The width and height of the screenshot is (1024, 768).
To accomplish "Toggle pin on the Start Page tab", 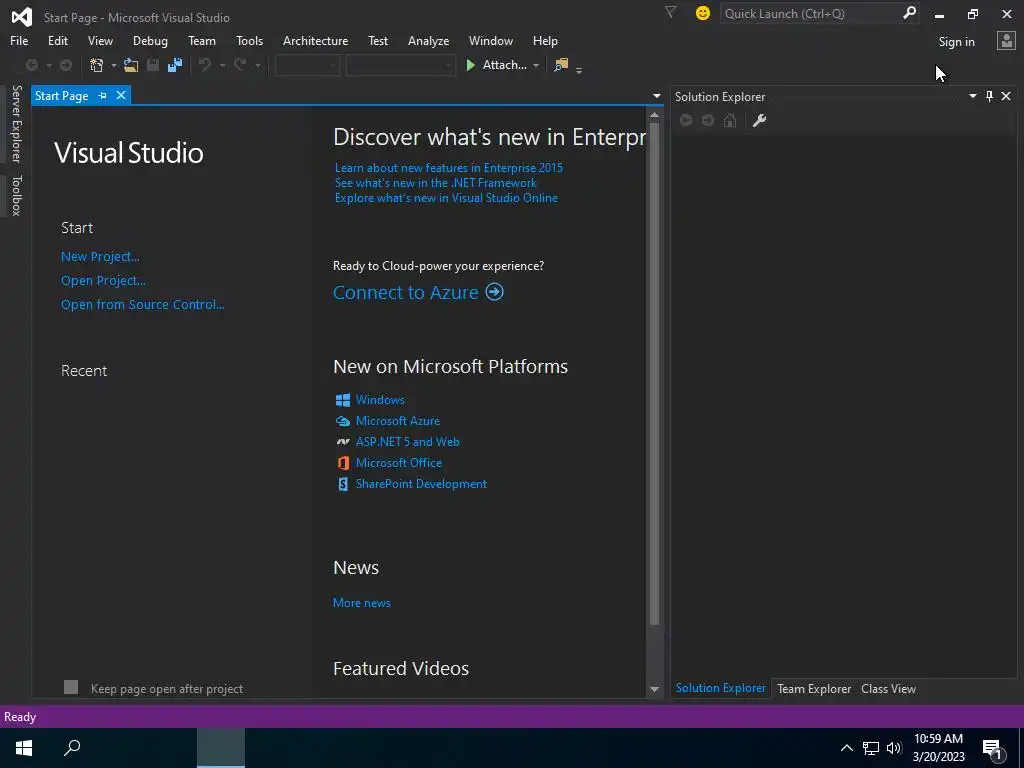I will (103, 95).
